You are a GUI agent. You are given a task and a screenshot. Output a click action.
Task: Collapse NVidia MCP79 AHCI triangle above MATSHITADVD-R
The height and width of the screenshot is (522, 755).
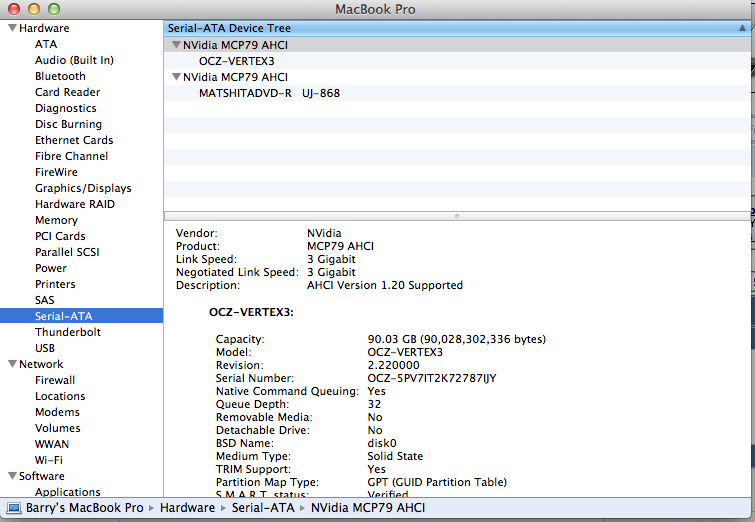[x=177, y=77]
